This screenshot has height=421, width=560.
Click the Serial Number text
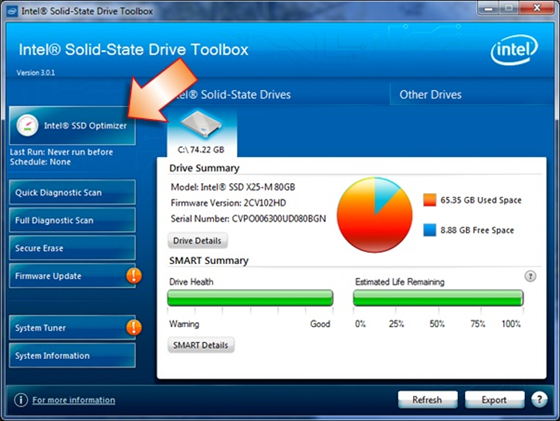(248, 219)
